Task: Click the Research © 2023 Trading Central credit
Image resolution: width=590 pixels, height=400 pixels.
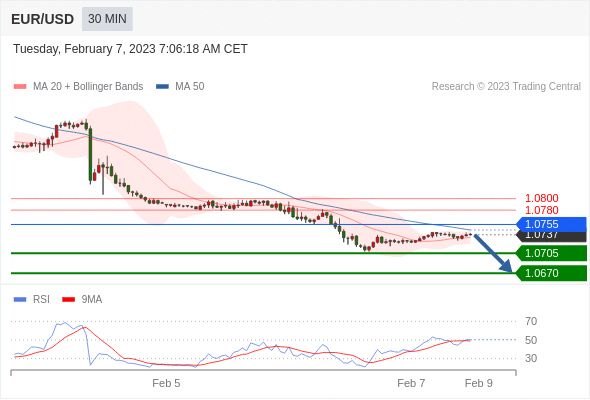Action: pos(506,87)
